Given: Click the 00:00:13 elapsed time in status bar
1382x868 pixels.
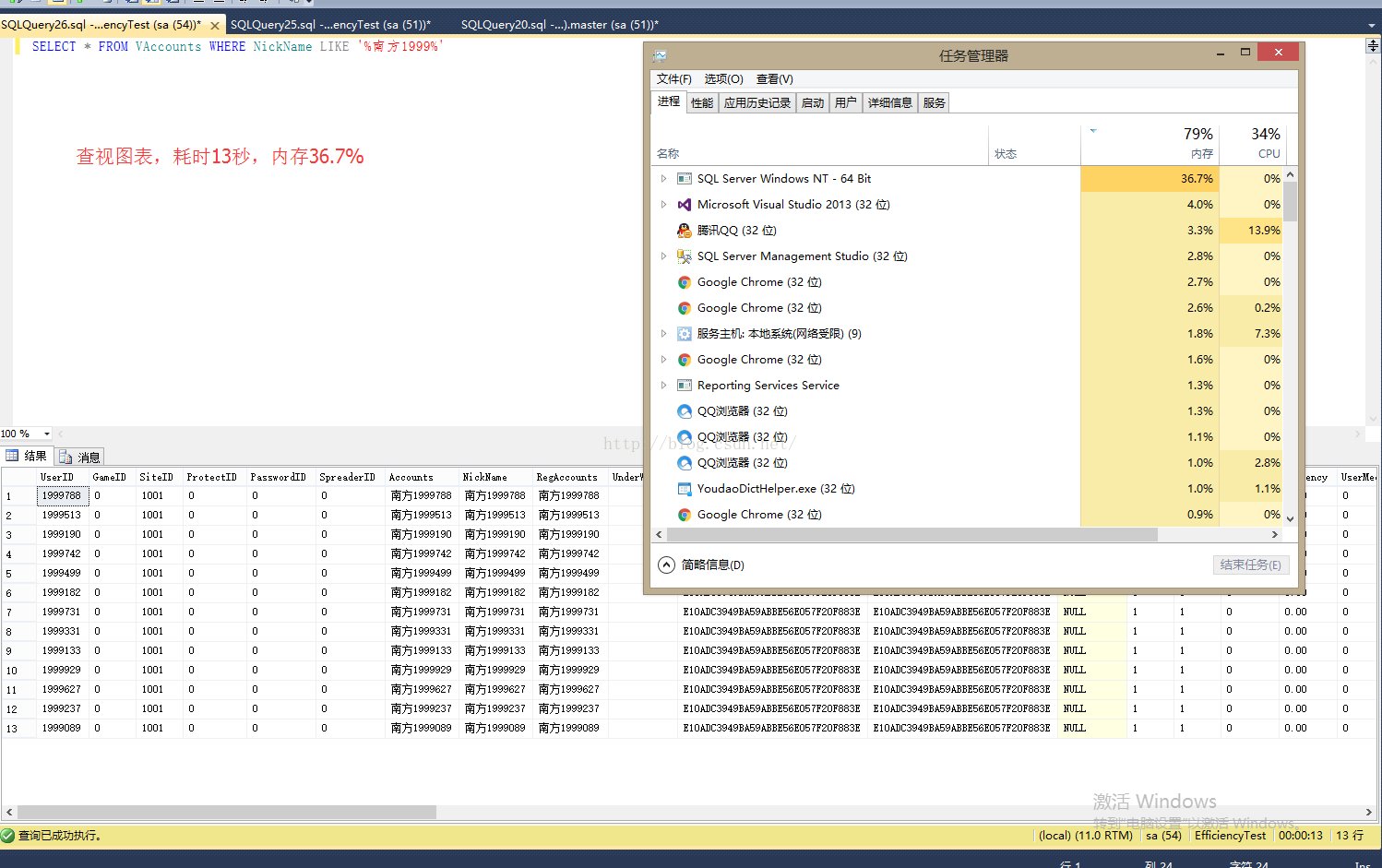Looking at the screenshot, I should tap(1301, 836).
